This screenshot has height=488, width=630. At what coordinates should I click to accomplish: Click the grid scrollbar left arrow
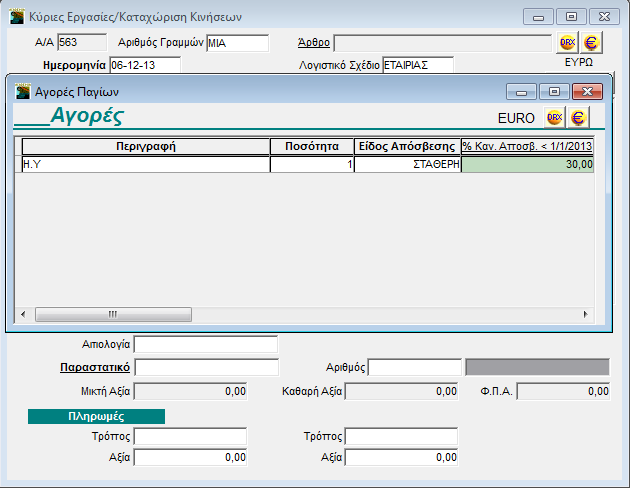[23, 314]
